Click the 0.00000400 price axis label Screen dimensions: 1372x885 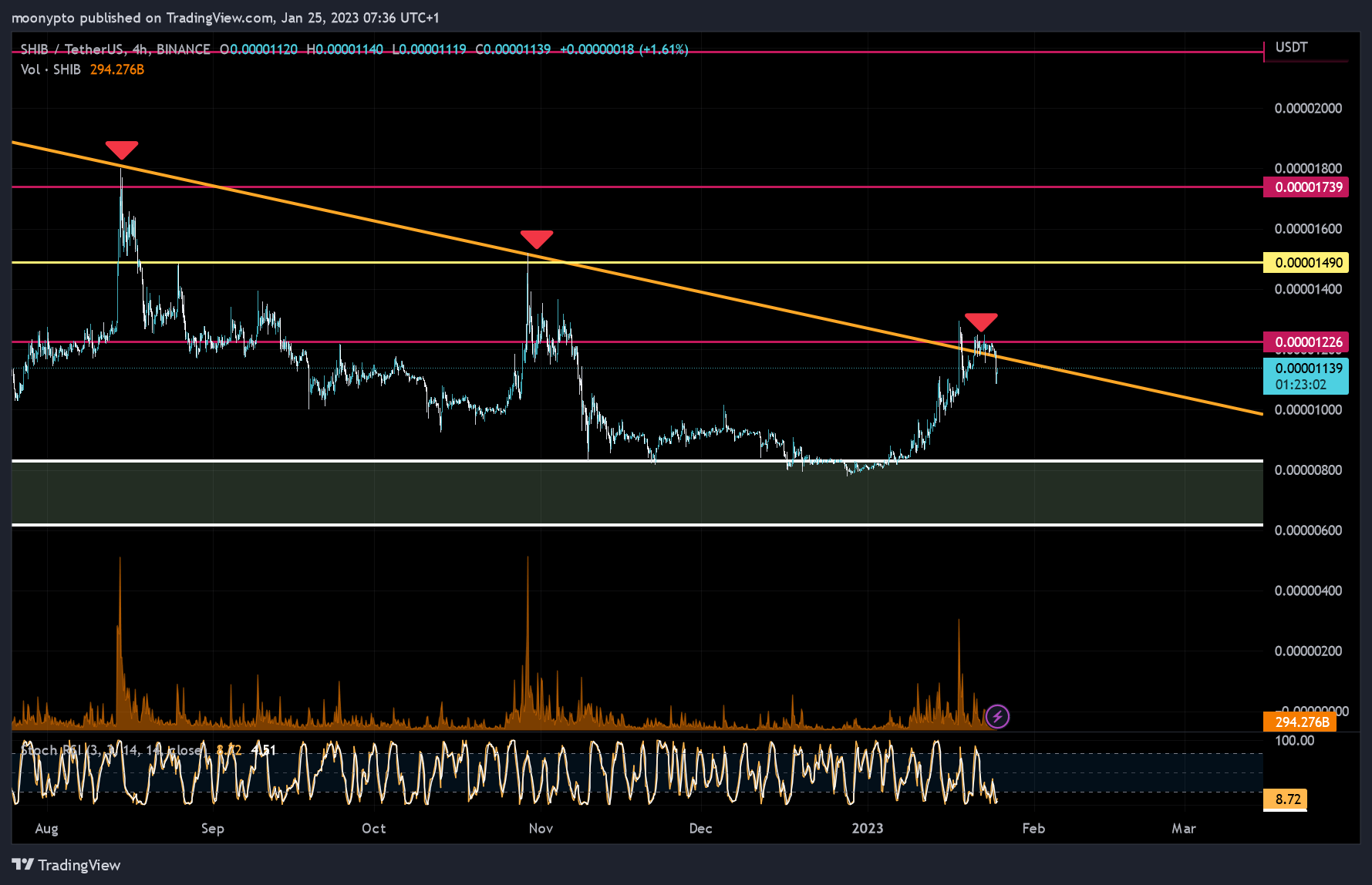pyautogui.click(x=1308, y=591)
